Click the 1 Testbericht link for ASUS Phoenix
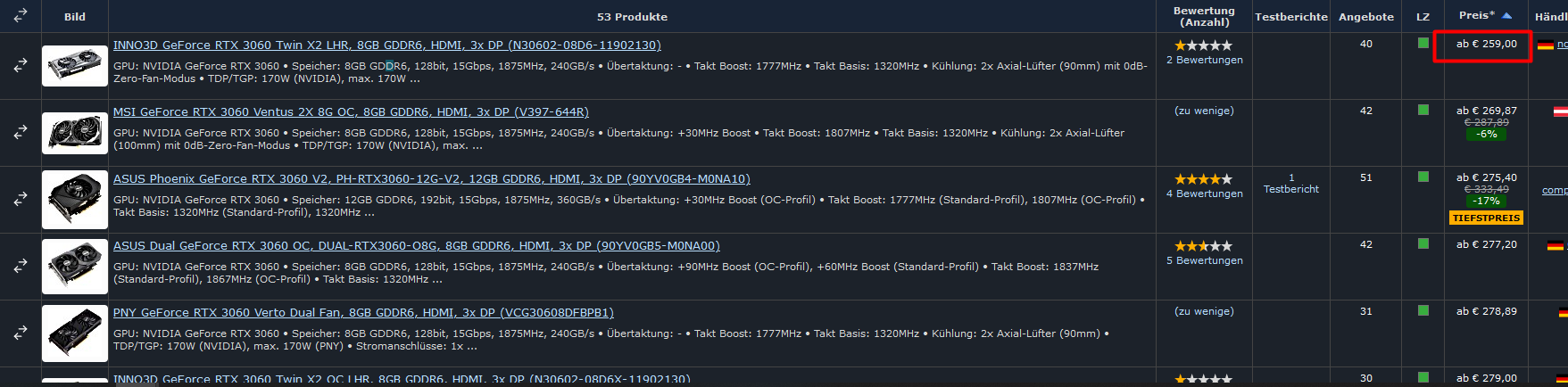The image size is (1568, 387). tap(1290, 184)
